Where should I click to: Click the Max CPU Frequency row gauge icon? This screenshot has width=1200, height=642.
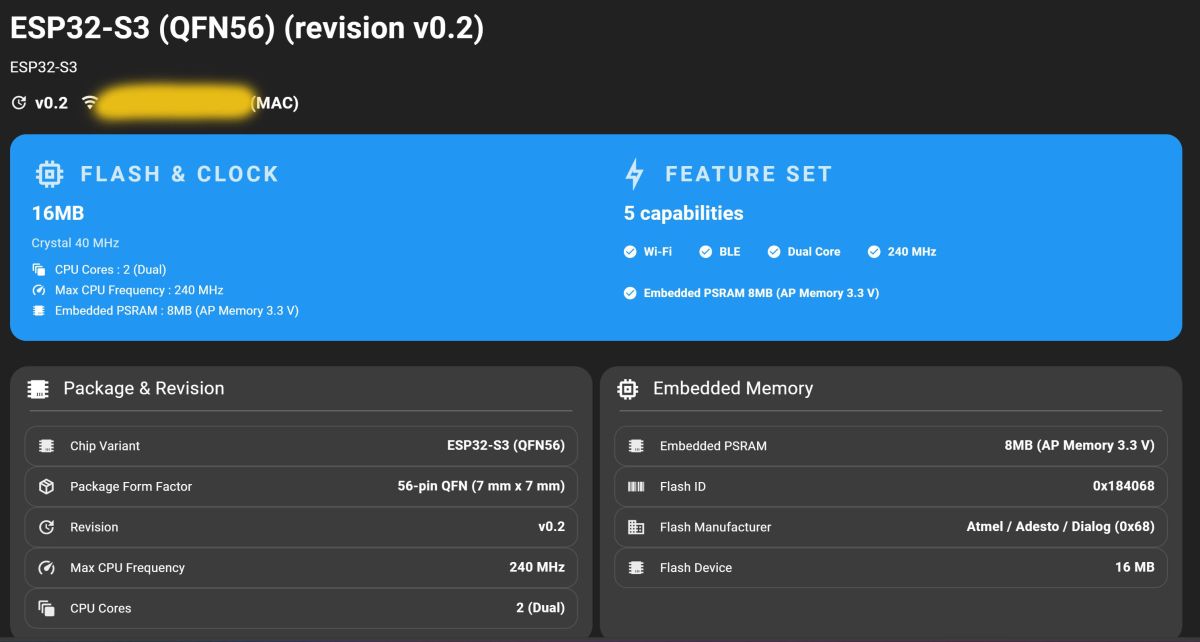(46, 568)
